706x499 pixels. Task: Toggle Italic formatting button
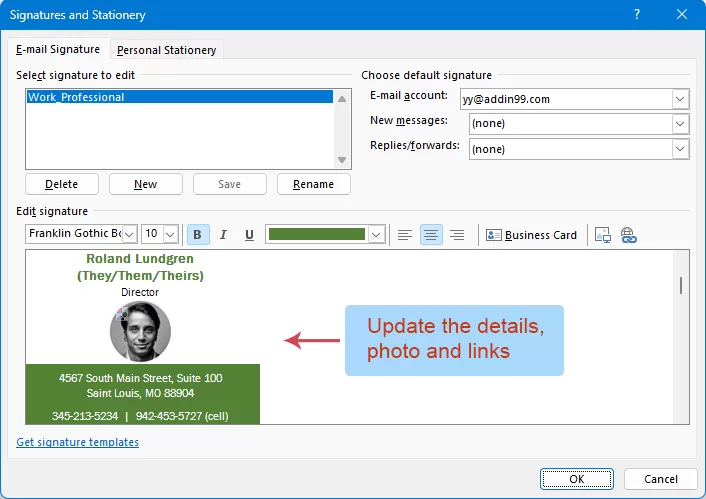click(x=223, y=235)
